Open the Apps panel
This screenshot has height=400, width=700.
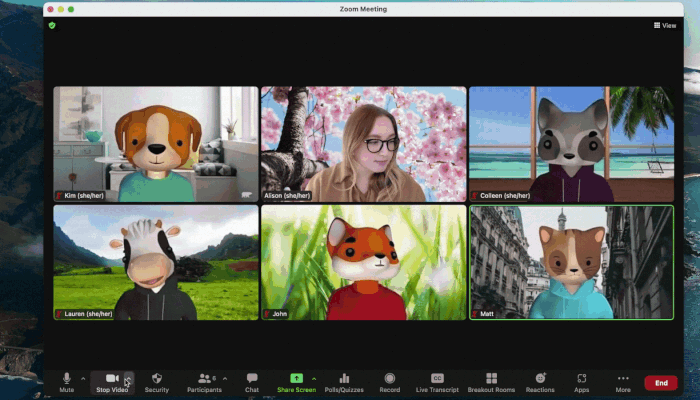pos(582,381)
